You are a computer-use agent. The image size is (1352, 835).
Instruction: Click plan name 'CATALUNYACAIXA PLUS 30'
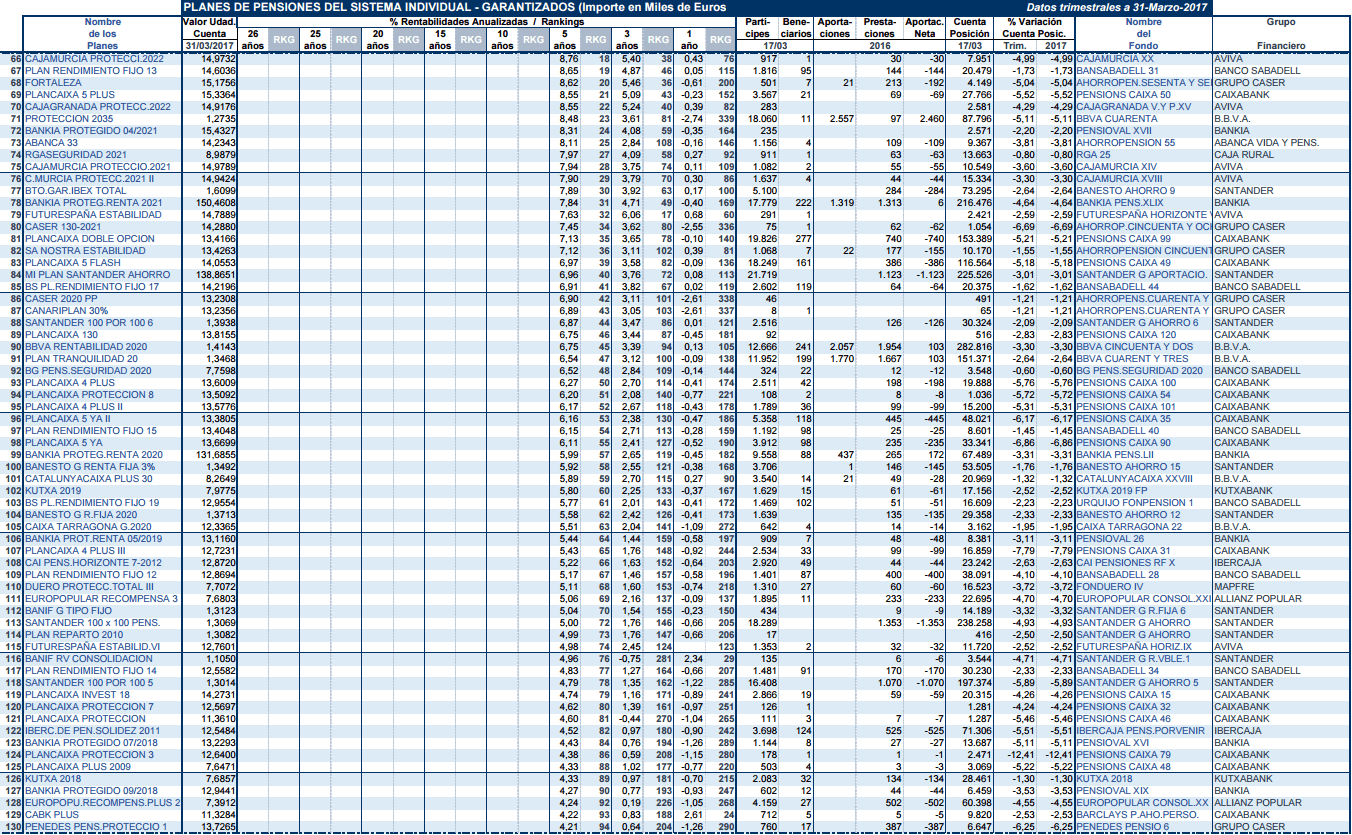pyautogui.click(x=88, y=479)
